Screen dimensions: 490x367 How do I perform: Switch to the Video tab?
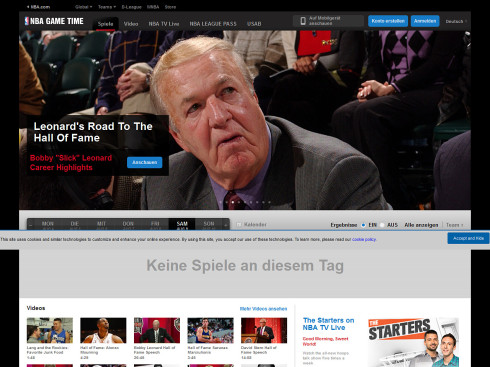131,24
